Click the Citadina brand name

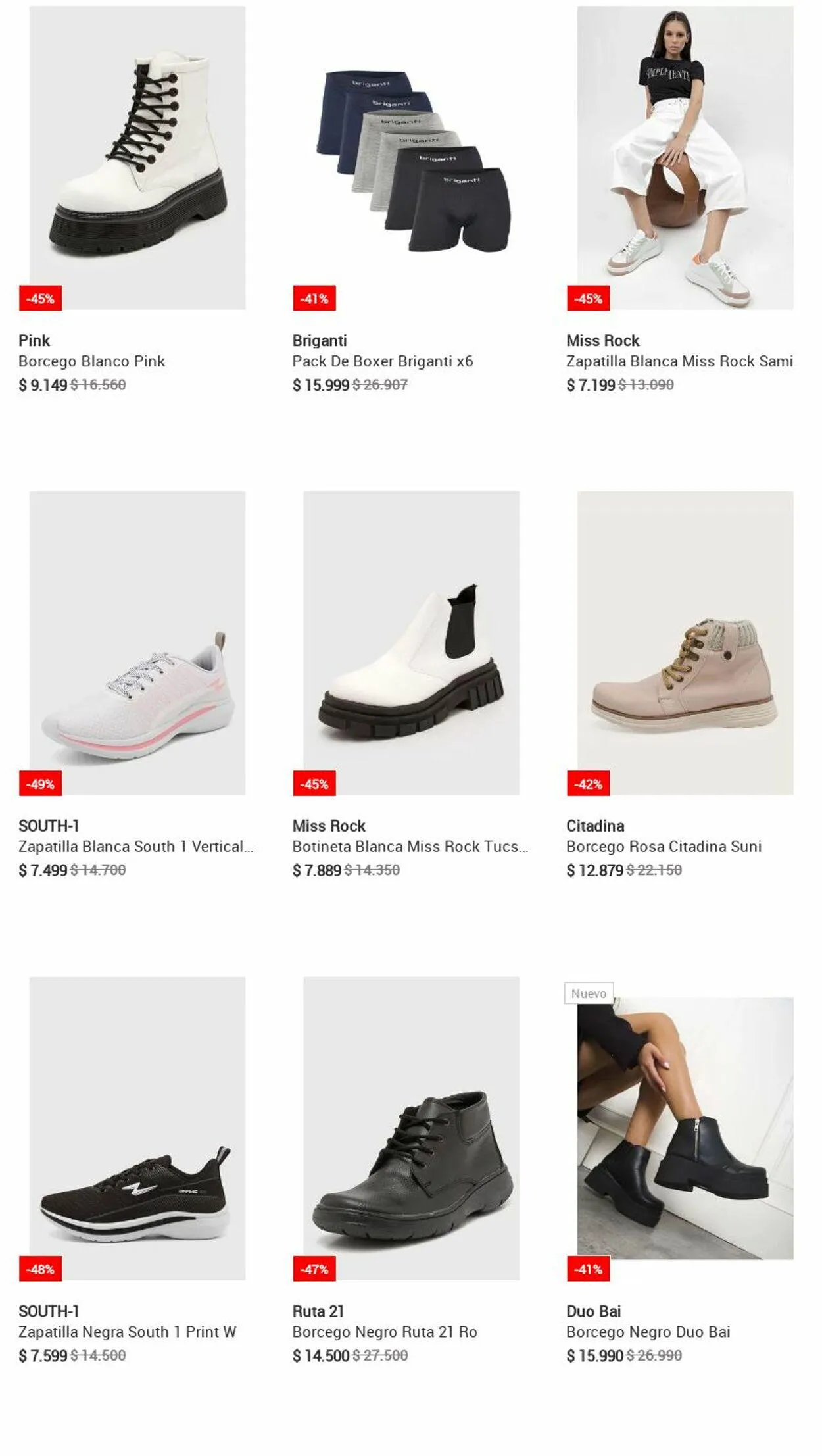pyautogui.click(x=595, y=826)
